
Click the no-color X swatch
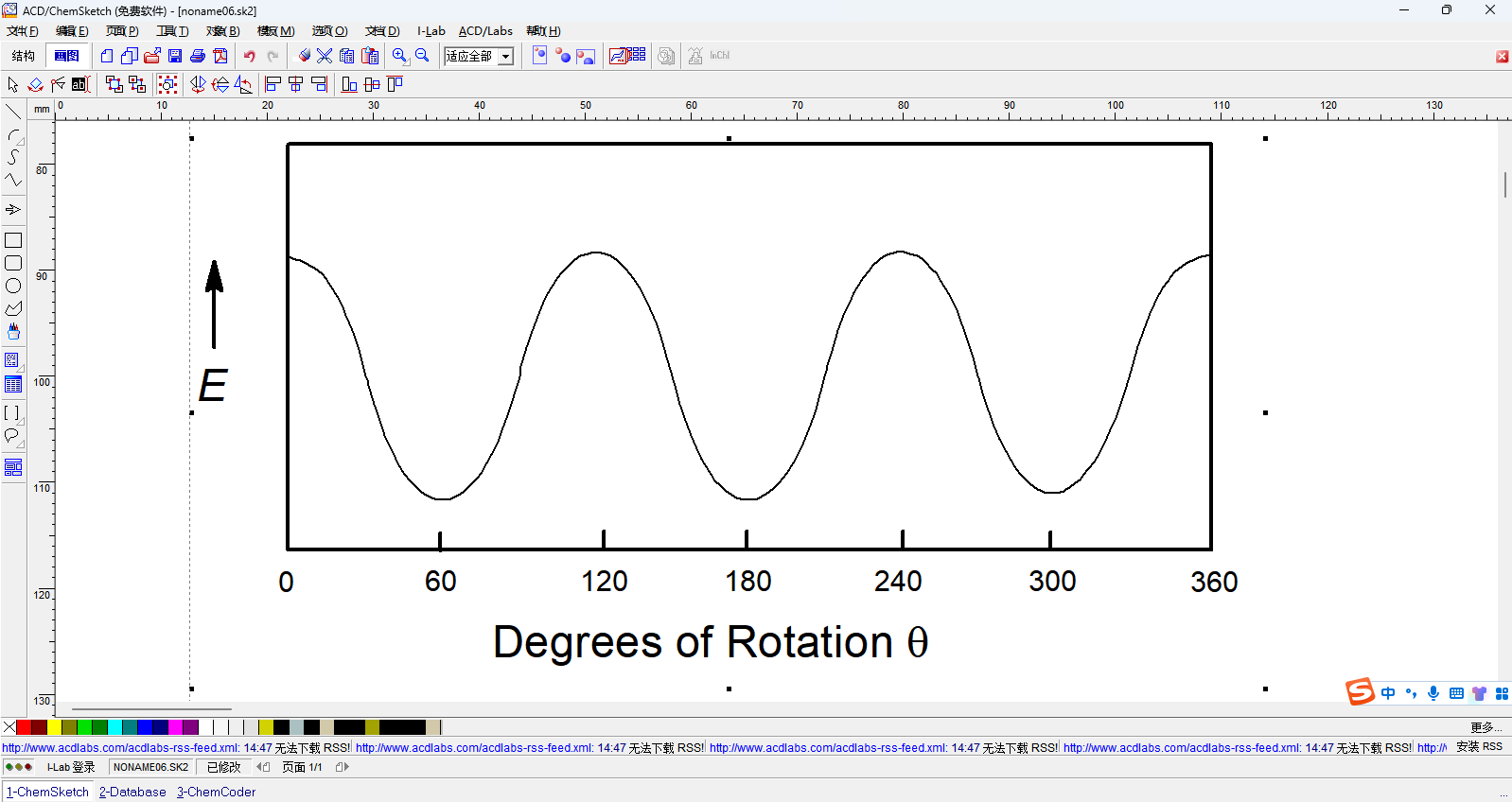click(x=9, y=727)
